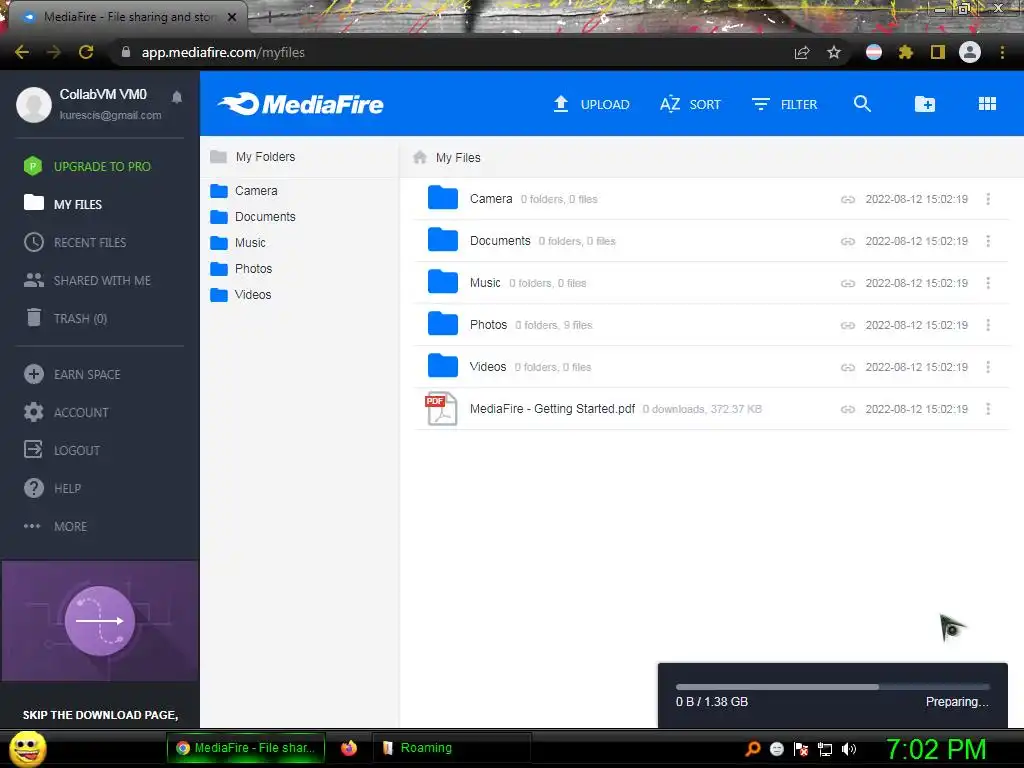Click the address bar URL
Viewport: 1024px width, 768px height.
pos(223,52)
